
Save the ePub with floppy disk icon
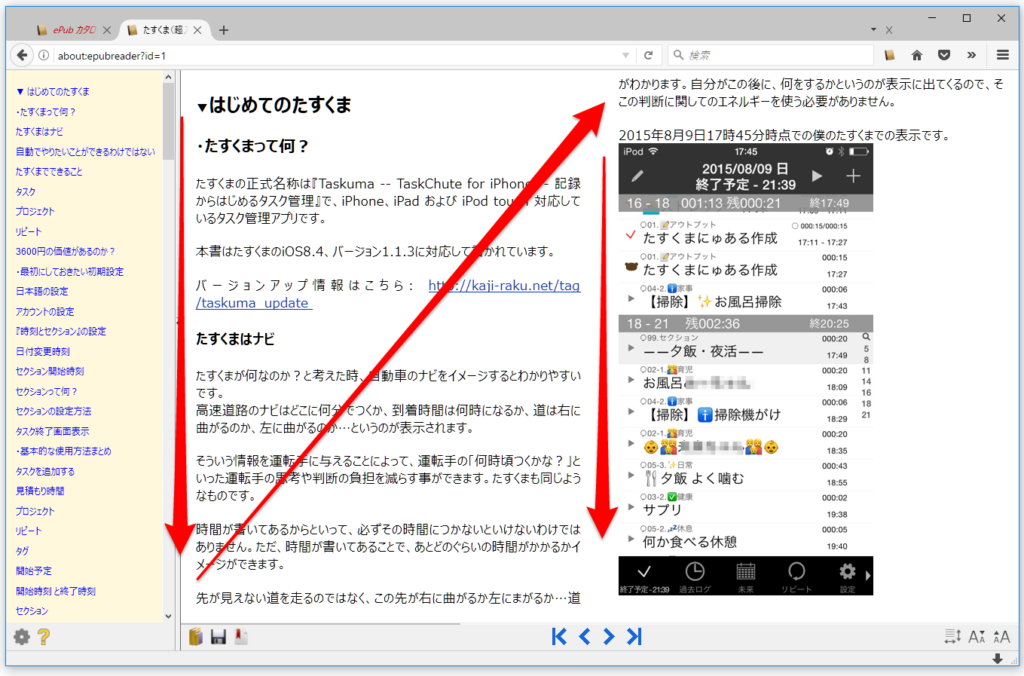click(218, 637)
